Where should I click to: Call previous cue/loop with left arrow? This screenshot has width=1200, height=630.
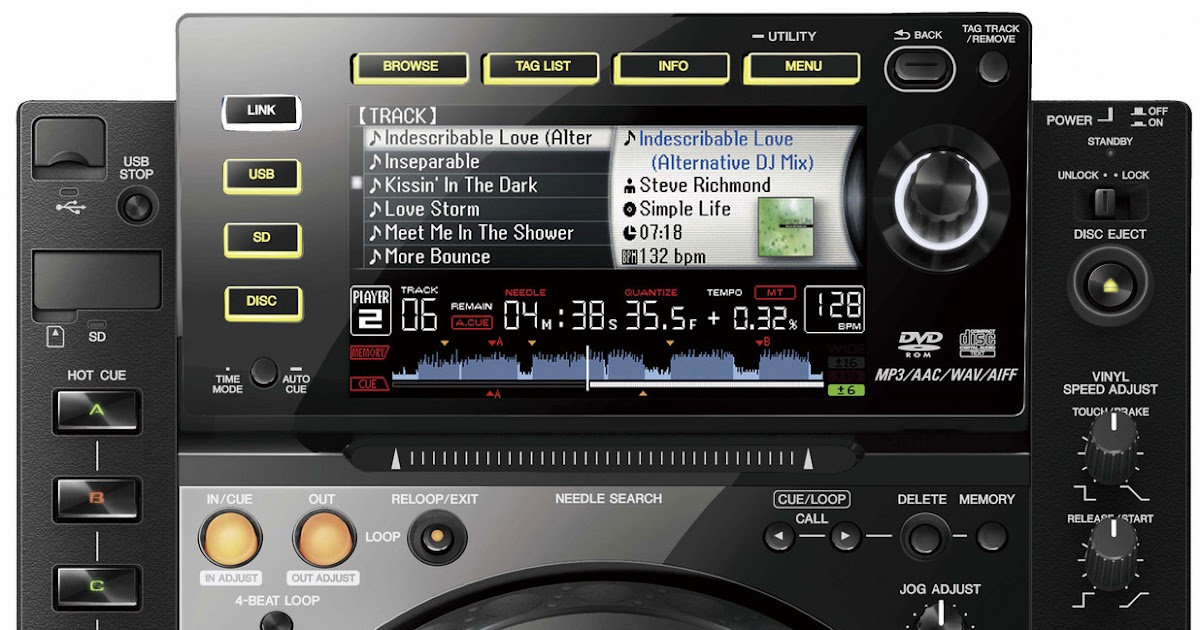[x=778, y=538]
